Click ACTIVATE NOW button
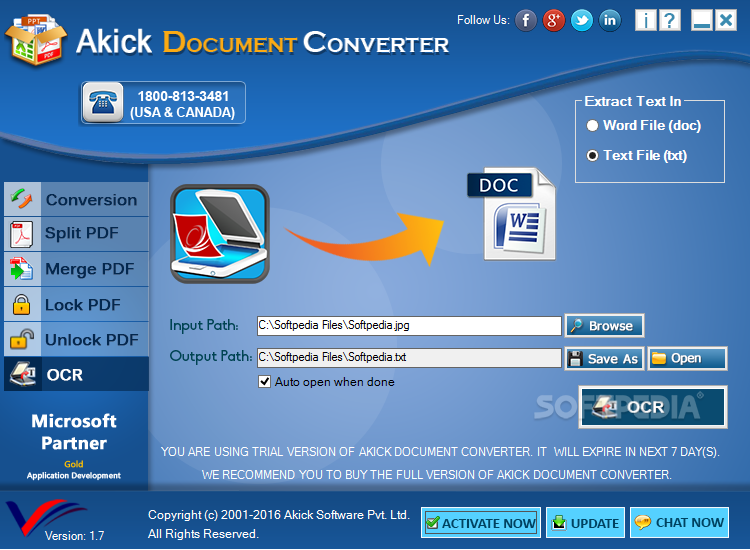This screenshot has width=750, height=550. [x=481, y=523]
